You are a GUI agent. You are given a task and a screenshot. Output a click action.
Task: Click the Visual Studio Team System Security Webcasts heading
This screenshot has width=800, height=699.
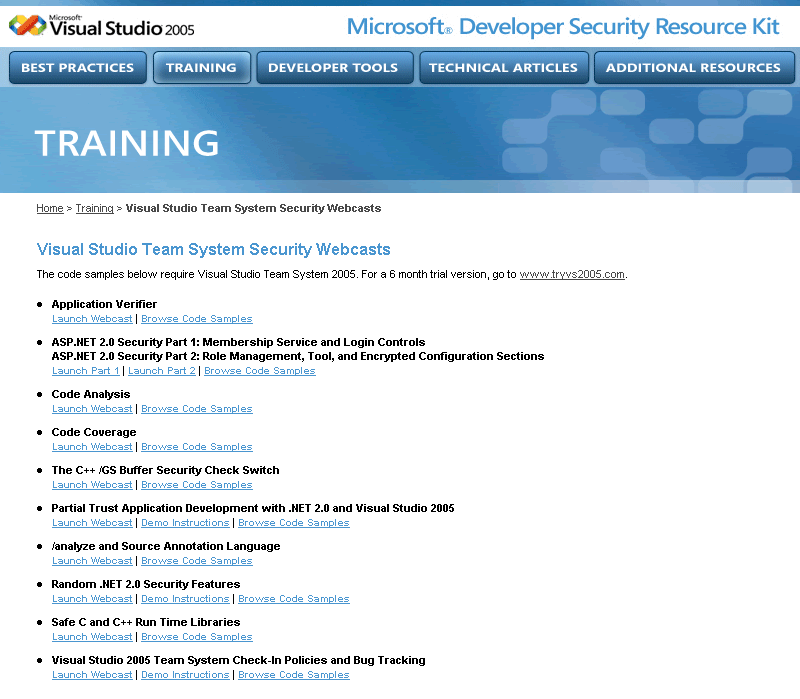click(x=213, y=249)
